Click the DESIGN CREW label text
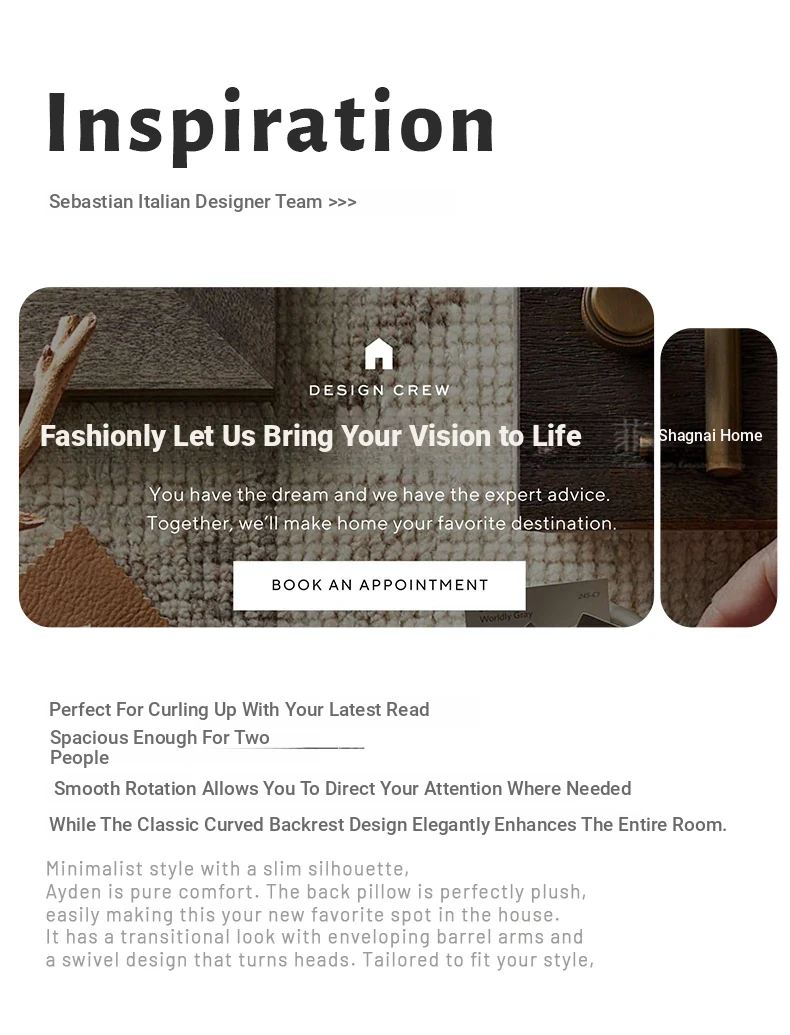Image resolution: width=790 pixels, height=1035 pixels. pos(379,390)
